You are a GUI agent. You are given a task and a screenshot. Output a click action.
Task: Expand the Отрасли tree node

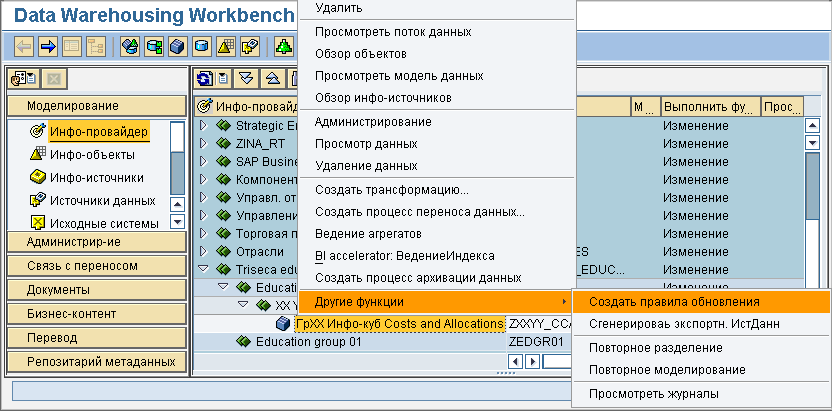(x=203, y=251)
